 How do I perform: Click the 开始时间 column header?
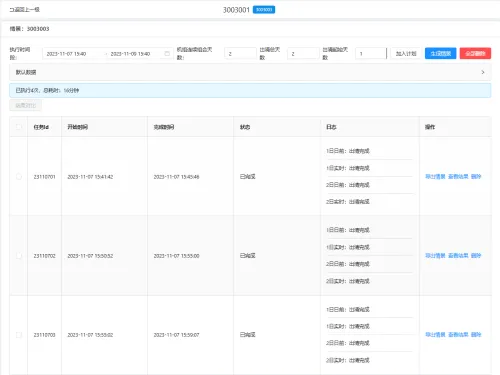click(x=78, y=127)
